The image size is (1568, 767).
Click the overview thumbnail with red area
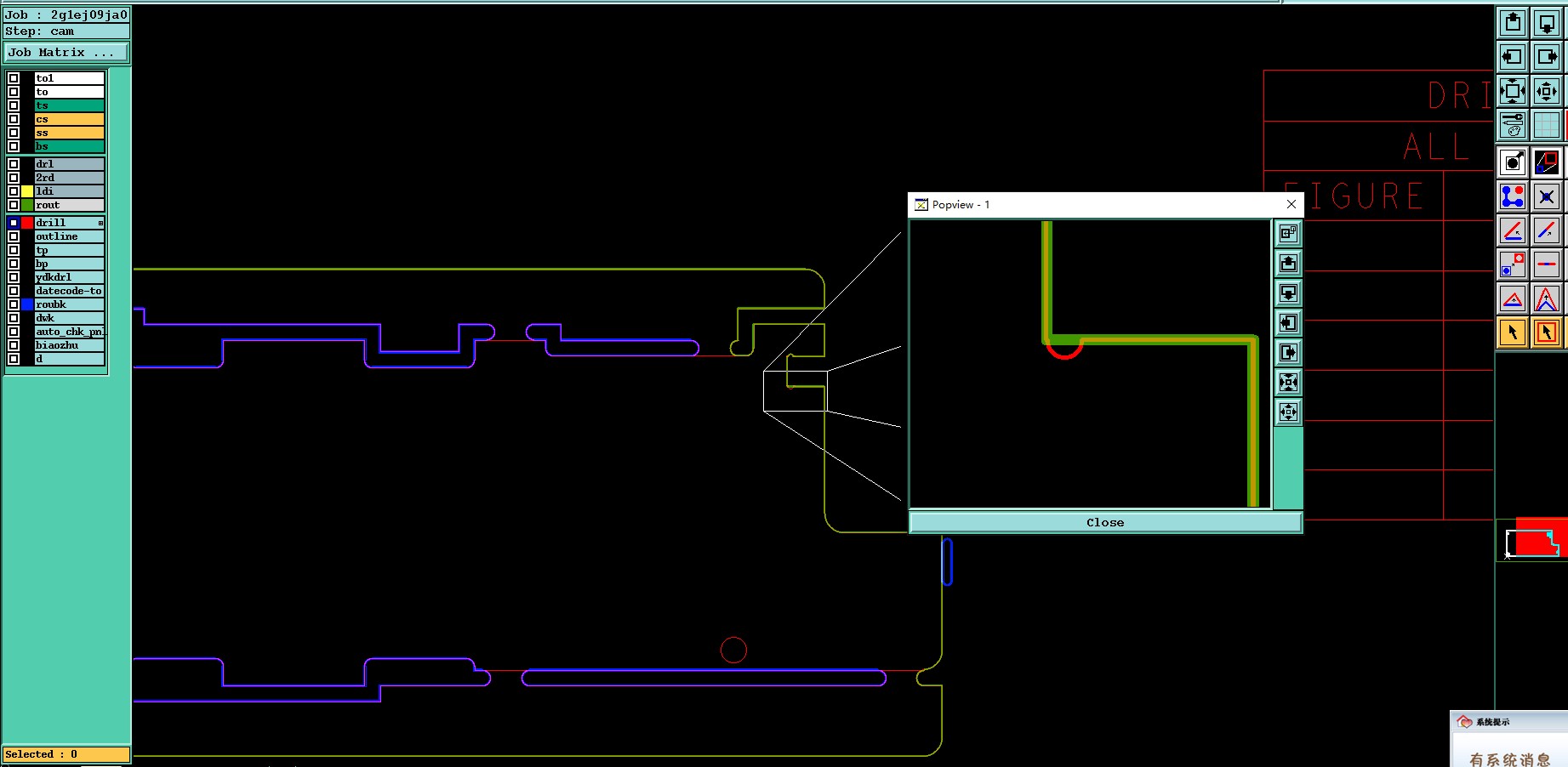[x=1532, y=540]
